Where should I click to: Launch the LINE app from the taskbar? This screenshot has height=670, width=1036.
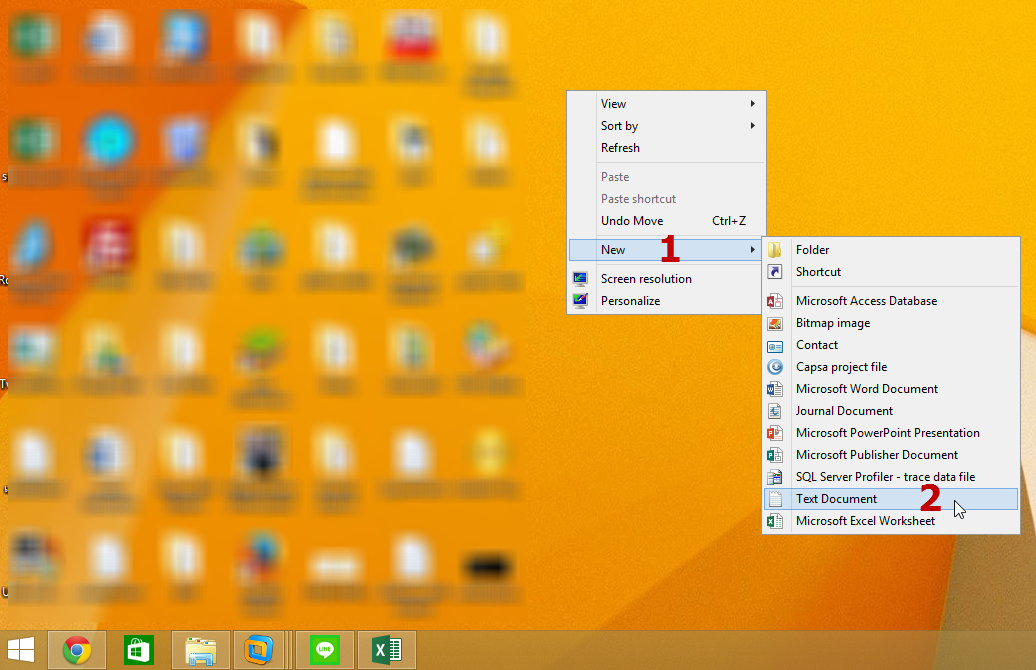click(x=324, y=650)
